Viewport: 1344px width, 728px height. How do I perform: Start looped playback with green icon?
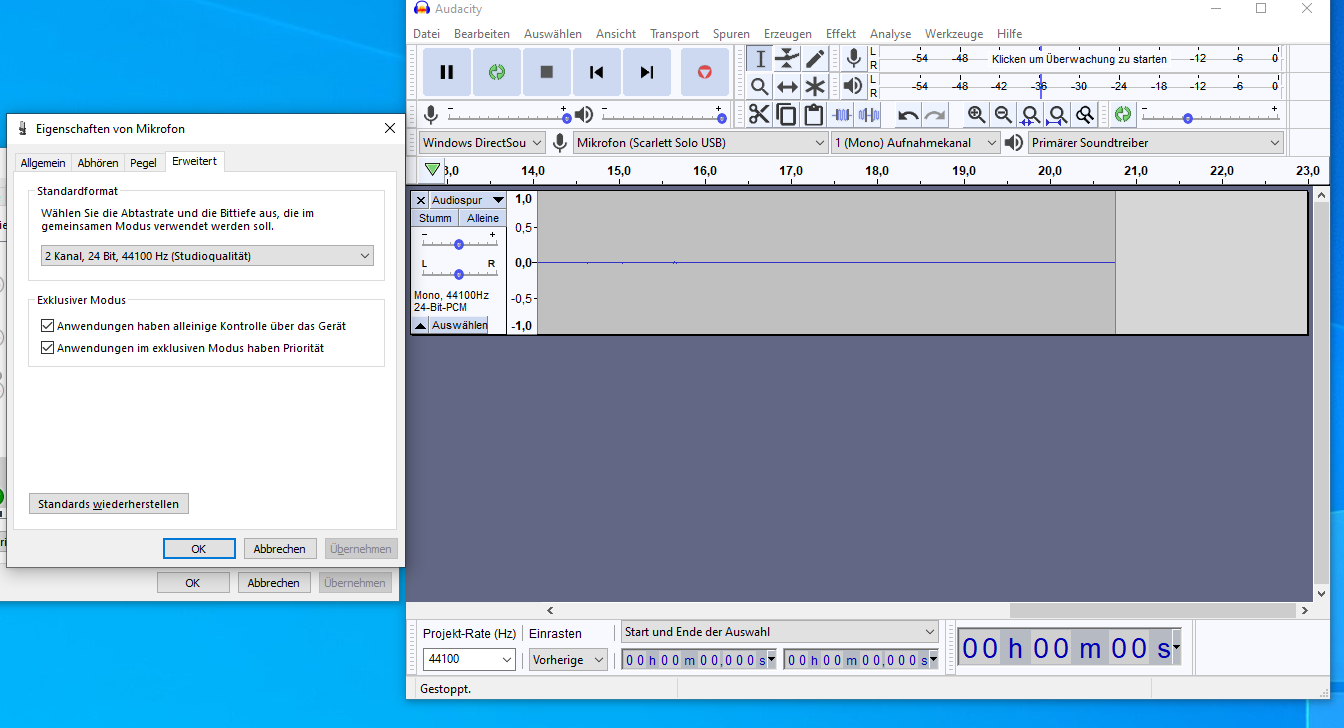coord(497,72)
